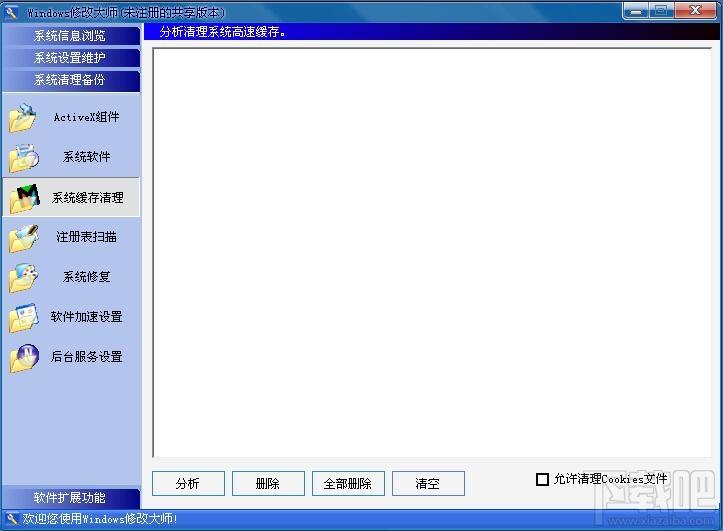Click the 系统缓存清理 folder icon
723x531 pixels.
[24, 198]
